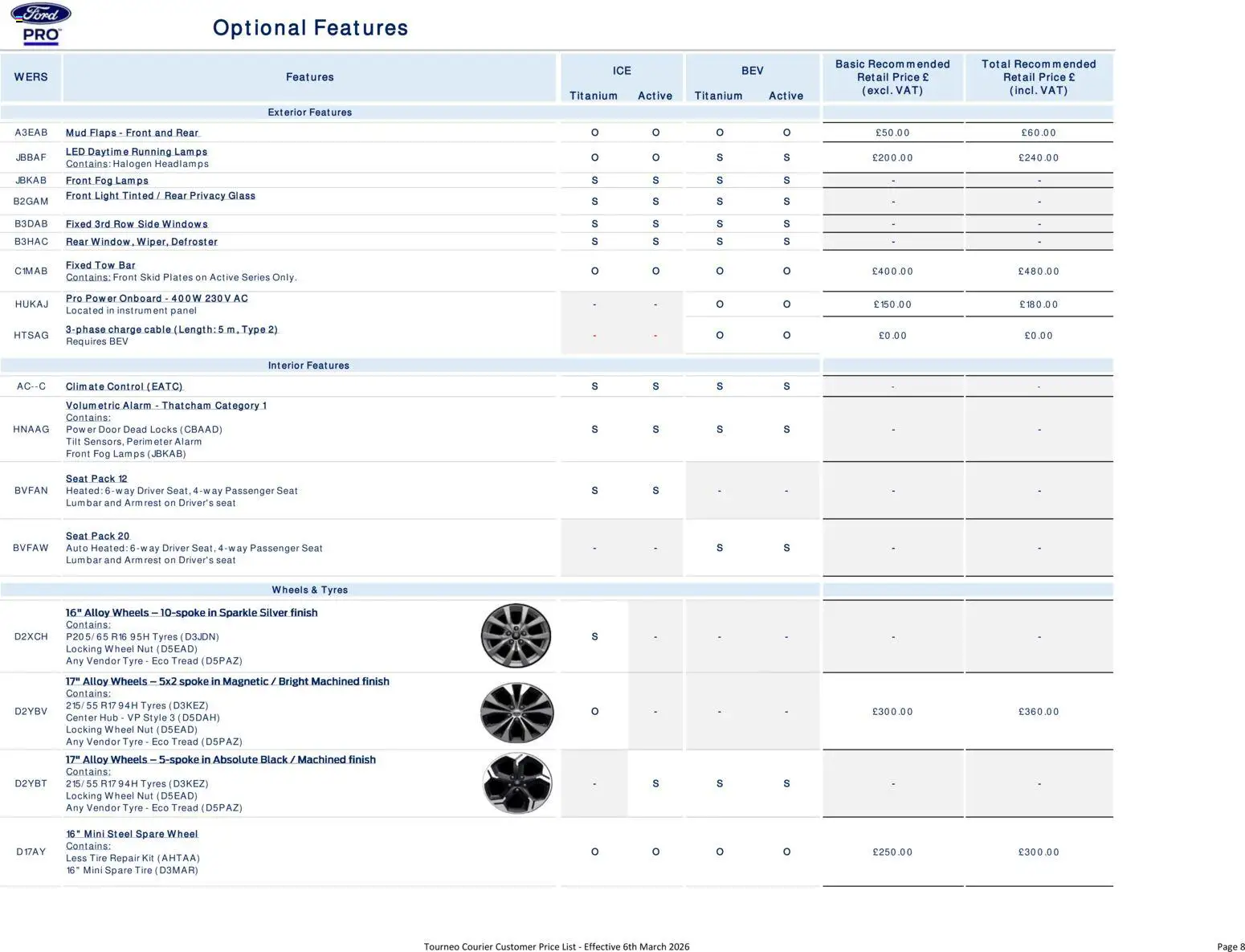Click the 16" Mini Steel Spare Wheel title
The image size is (1245, 952).
tap(132, 834)
